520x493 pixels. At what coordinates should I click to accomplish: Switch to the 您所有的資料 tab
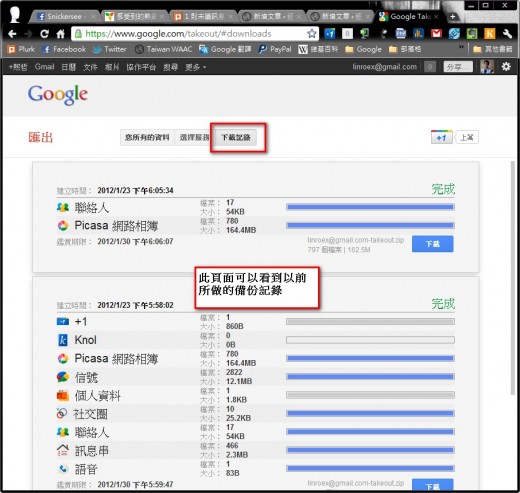pyautogui.click(x=147, y=137)
